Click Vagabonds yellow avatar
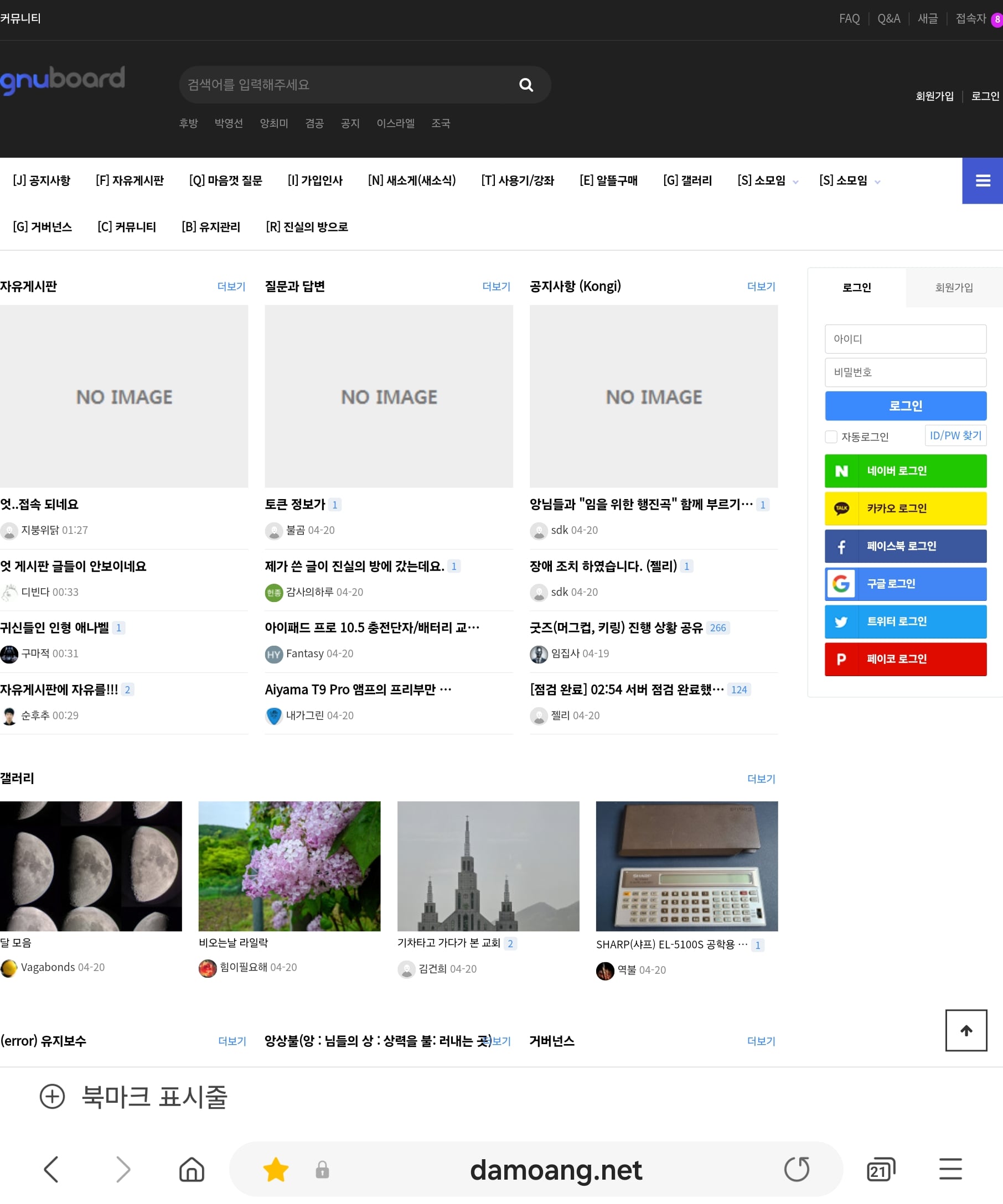The height and width of the screenshot is (1204, 1003). (9, 968)
